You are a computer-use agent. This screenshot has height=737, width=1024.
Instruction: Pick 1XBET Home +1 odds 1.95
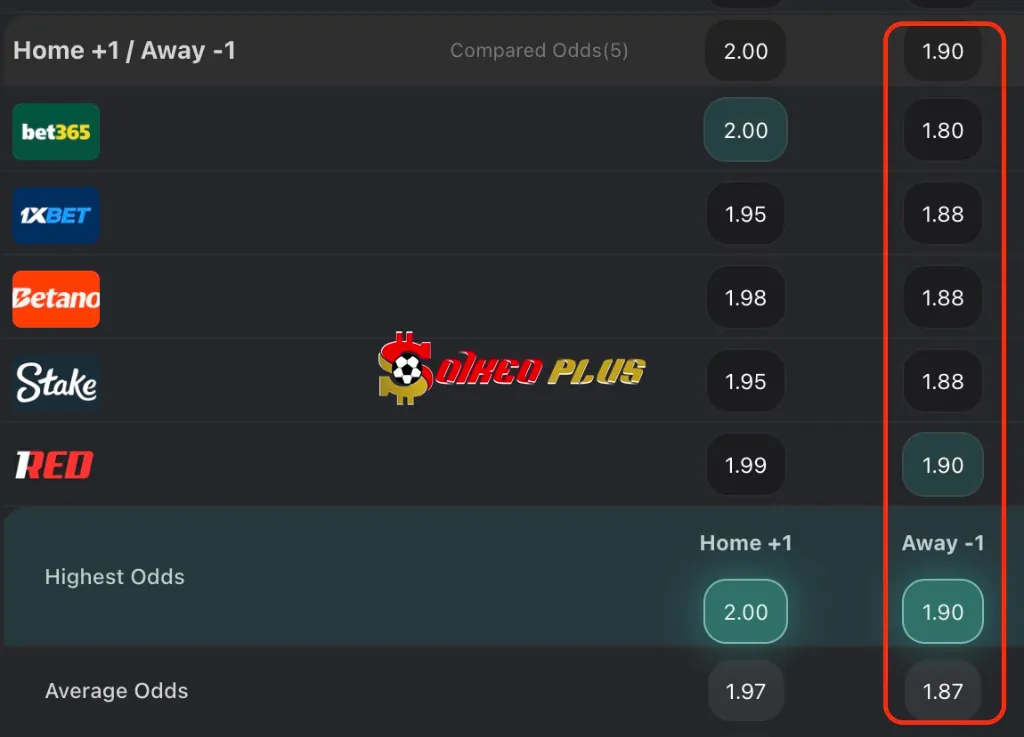click(x=746, y=214)
